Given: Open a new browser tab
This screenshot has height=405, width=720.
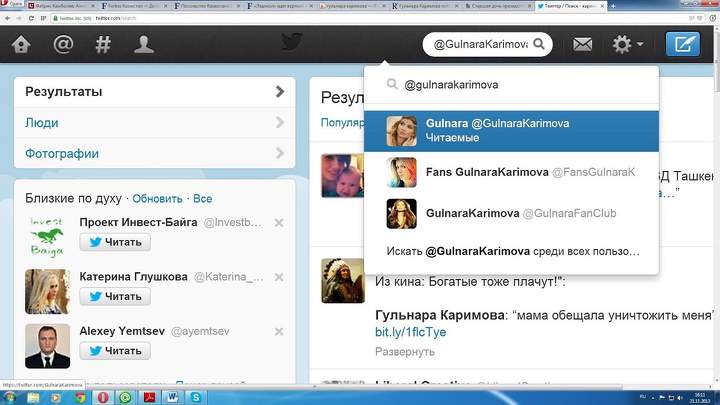Looking at the screenshot, I should point(613,6).
